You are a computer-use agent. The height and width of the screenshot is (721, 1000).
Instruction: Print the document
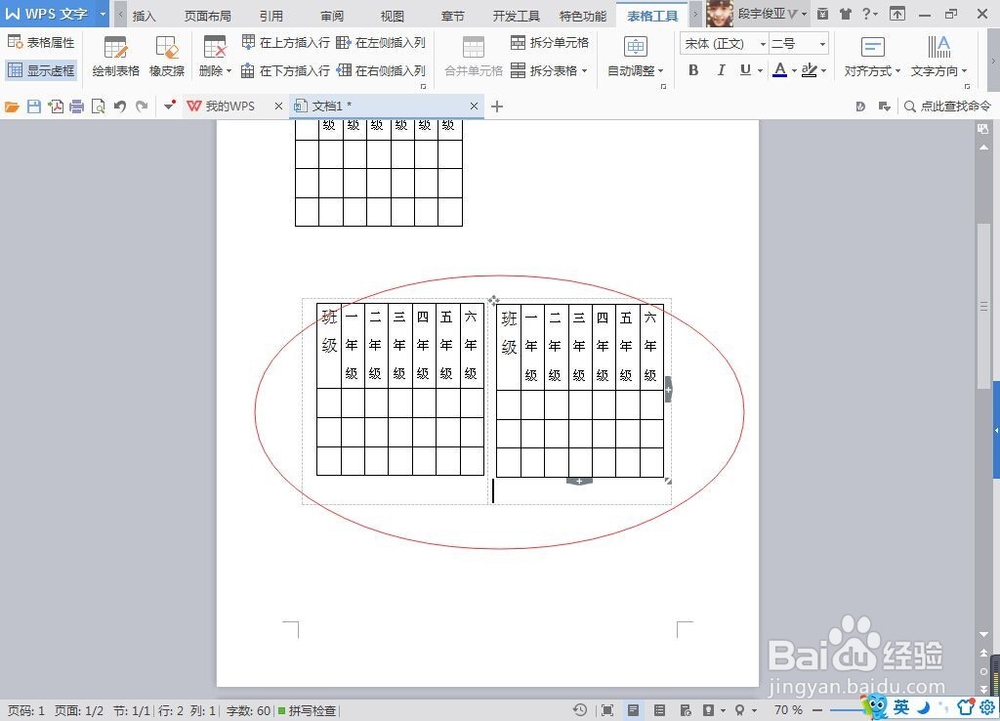tap(77, 106)
